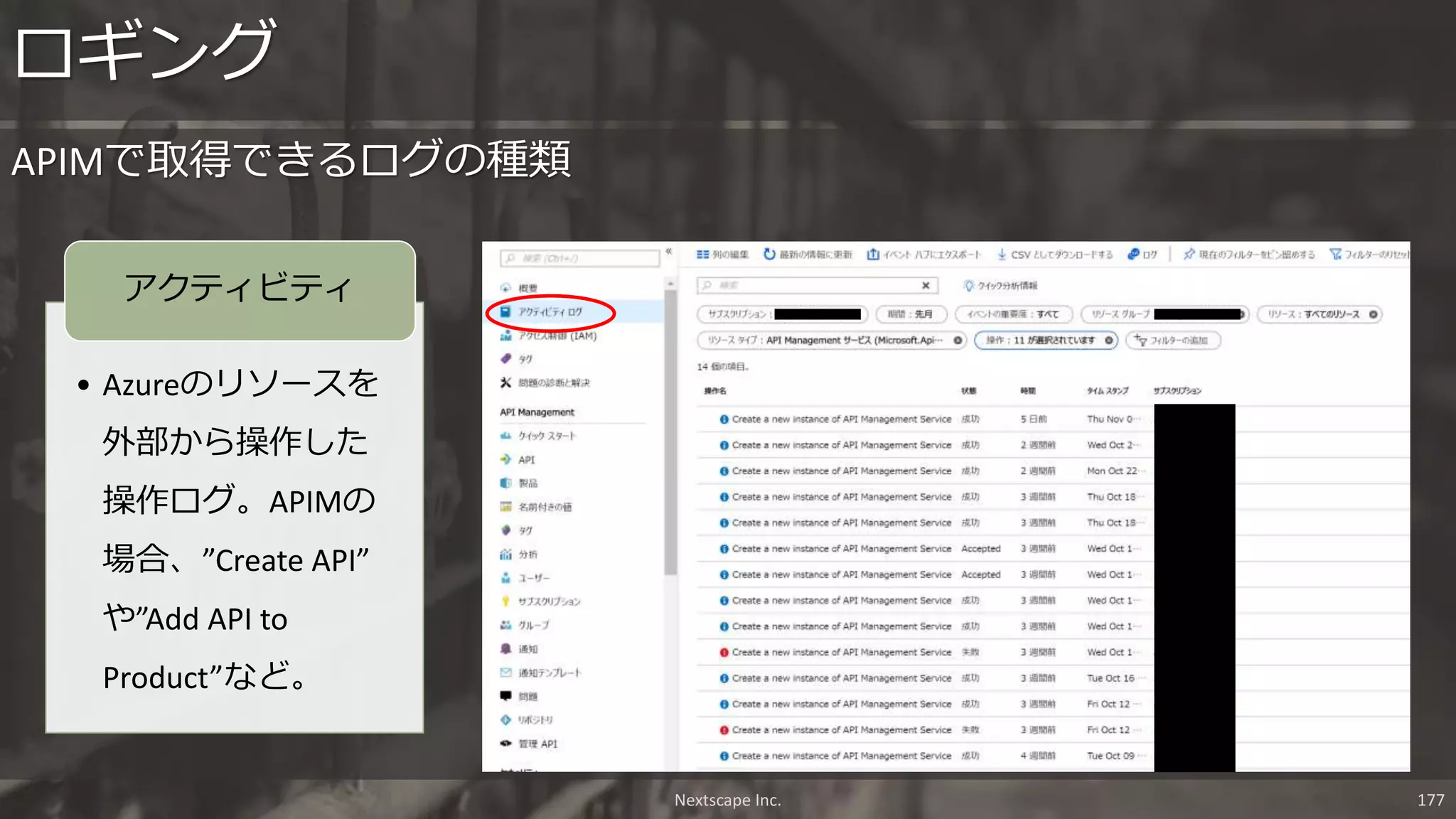Image resolution: width=1456 pixels, height=819 pixels.
Task: Open the グループ groups icon
Action: [505, 626]
